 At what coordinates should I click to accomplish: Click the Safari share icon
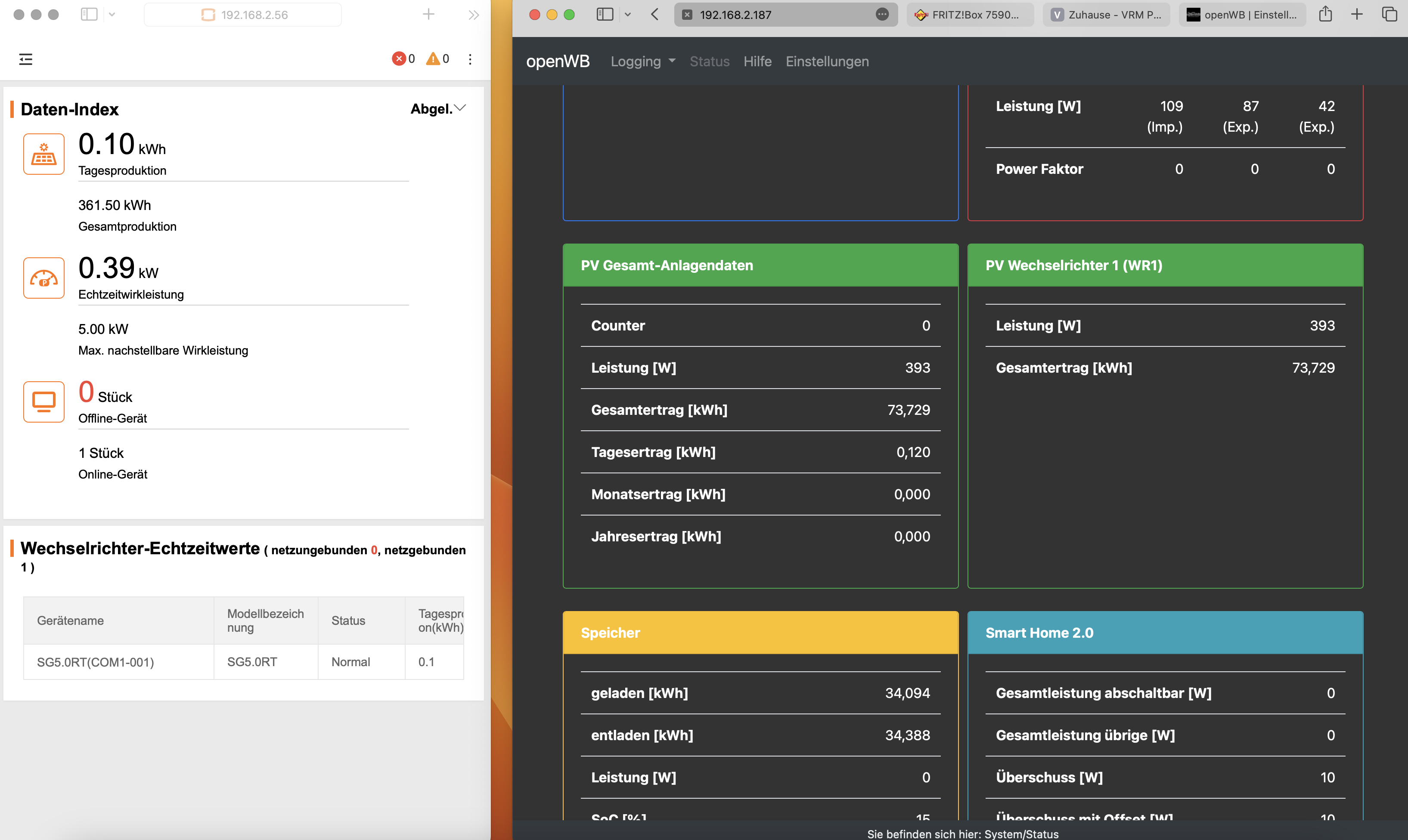click(x=1325, y=15)
